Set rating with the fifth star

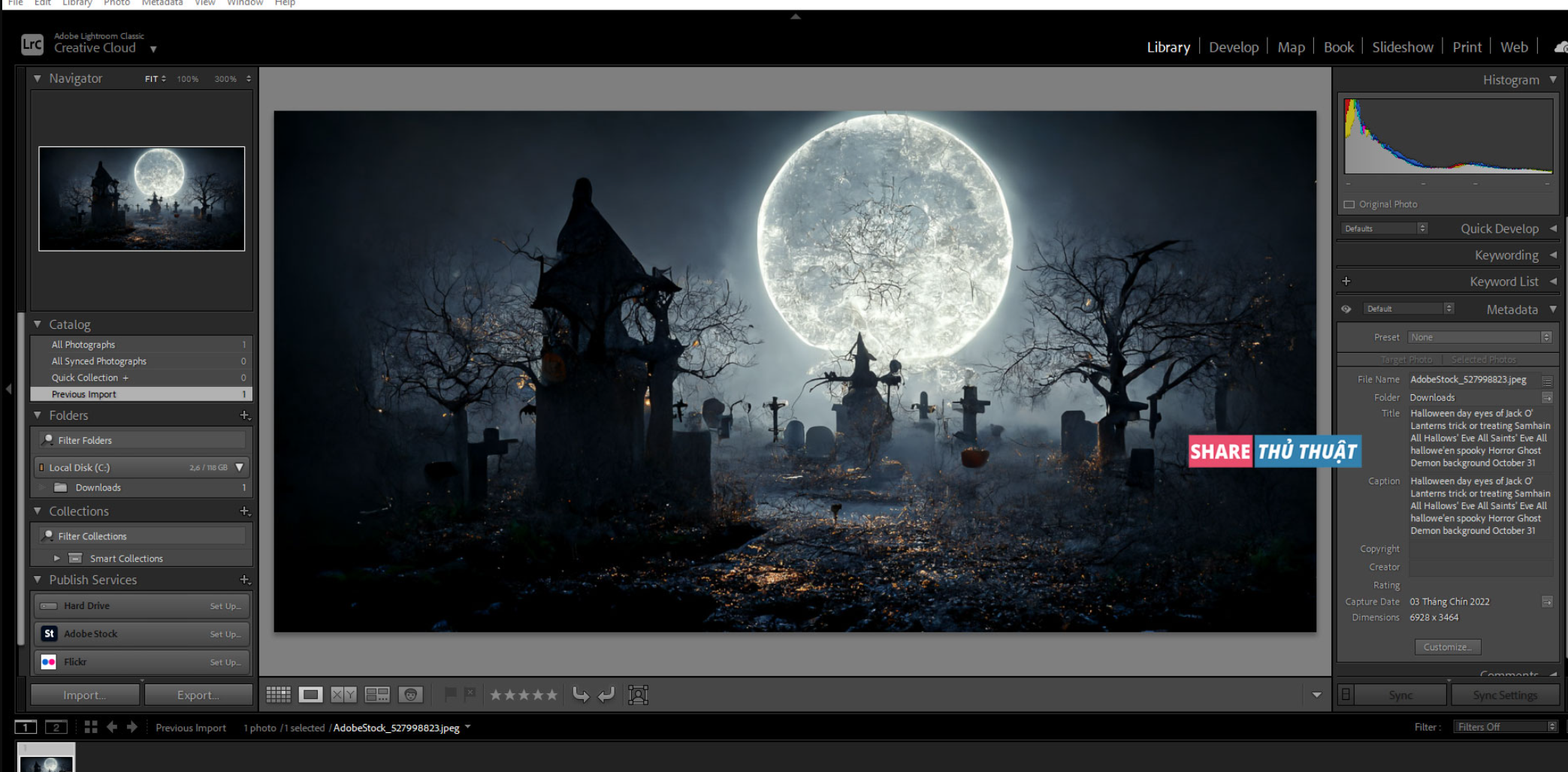click(552, 695)
